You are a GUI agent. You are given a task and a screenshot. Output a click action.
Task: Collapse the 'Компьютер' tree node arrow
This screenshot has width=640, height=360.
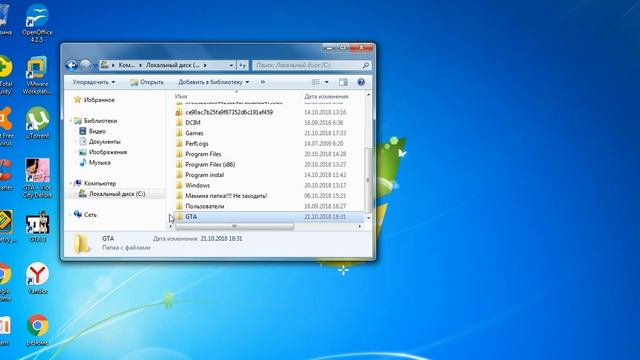tap(70, 183)
